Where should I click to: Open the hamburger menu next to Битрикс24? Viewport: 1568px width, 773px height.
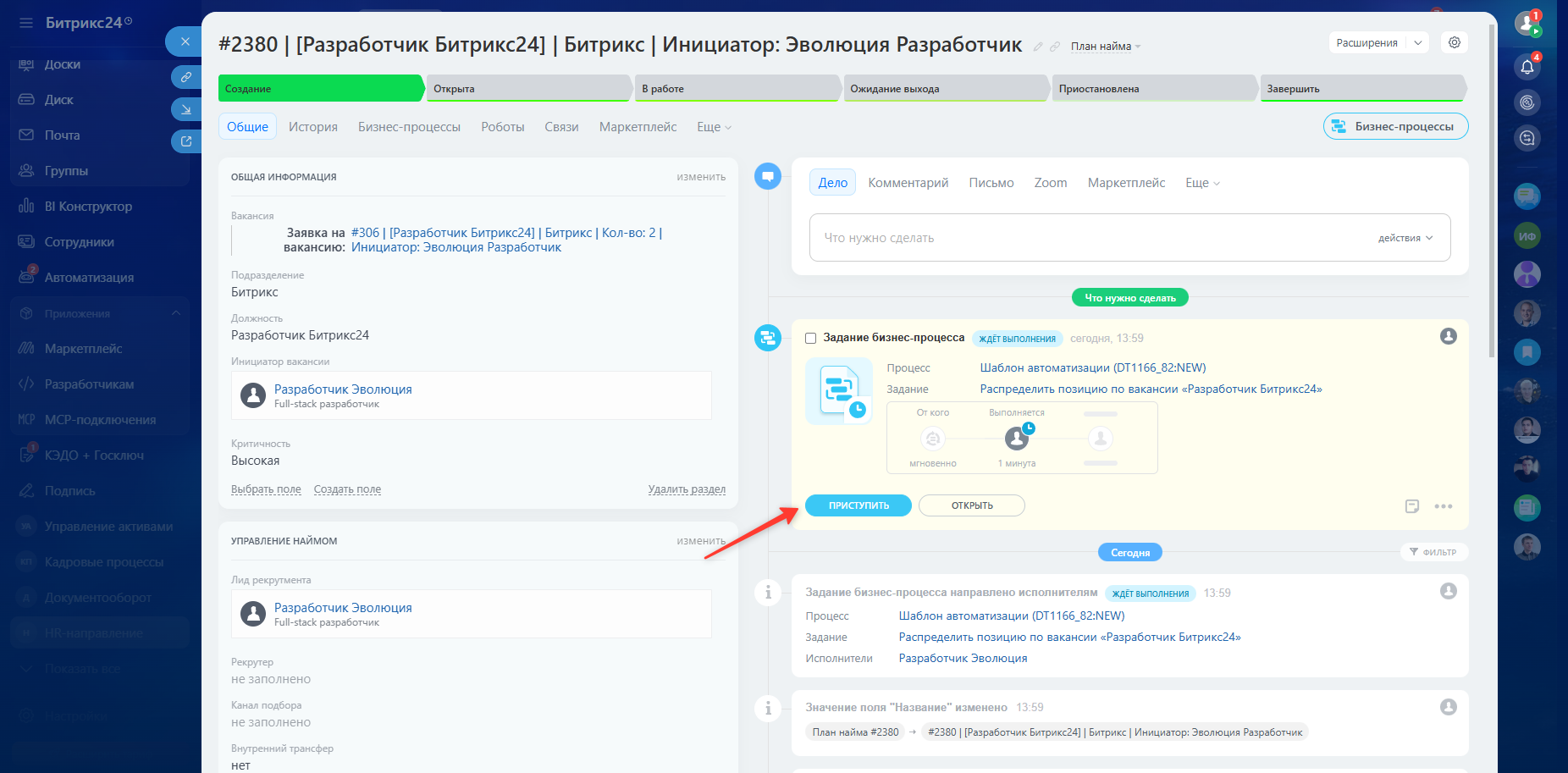point(26,23)
